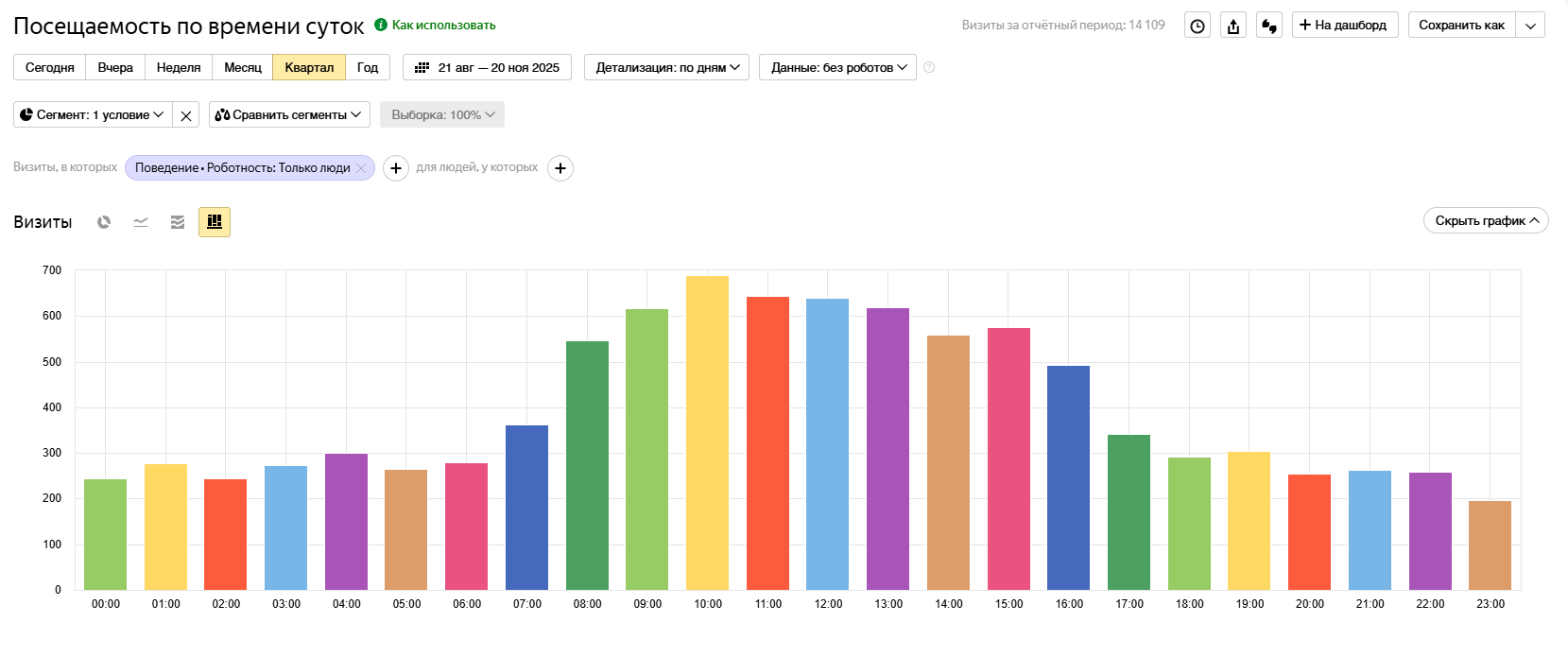The width and height of the screenshot is (1568, 657).
Task: Open the Детализация: по дням dropdown
Action: pos(667,67)
